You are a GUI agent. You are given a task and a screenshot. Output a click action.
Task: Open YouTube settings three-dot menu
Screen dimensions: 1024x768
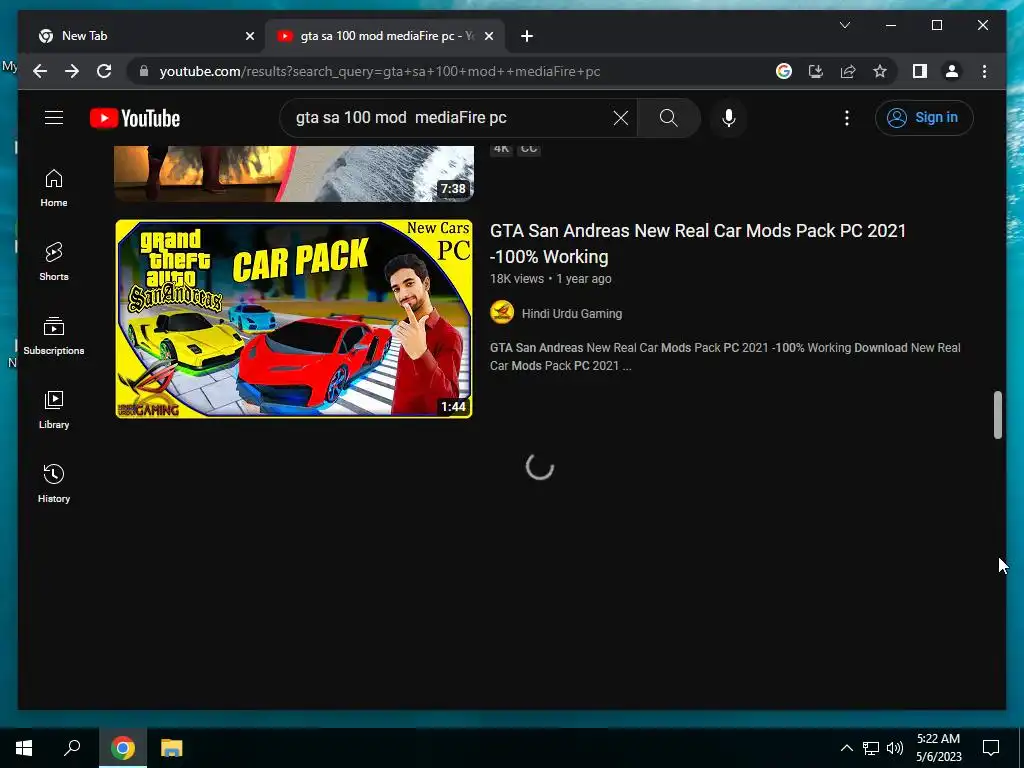coord(846,118)
